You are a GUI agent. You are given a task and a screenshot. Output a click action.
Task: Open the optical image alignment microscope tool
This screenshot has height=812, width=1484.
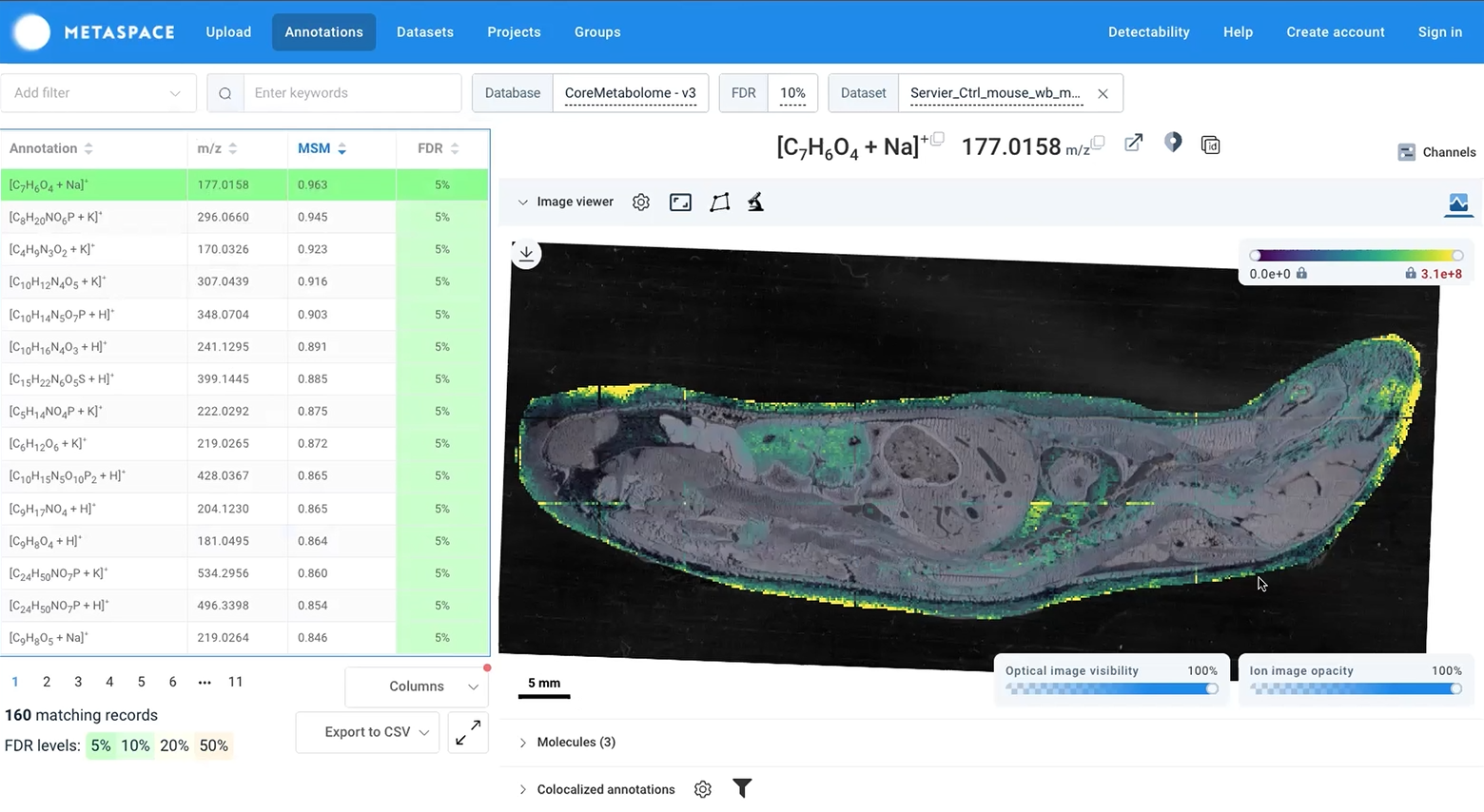point(754,202)
